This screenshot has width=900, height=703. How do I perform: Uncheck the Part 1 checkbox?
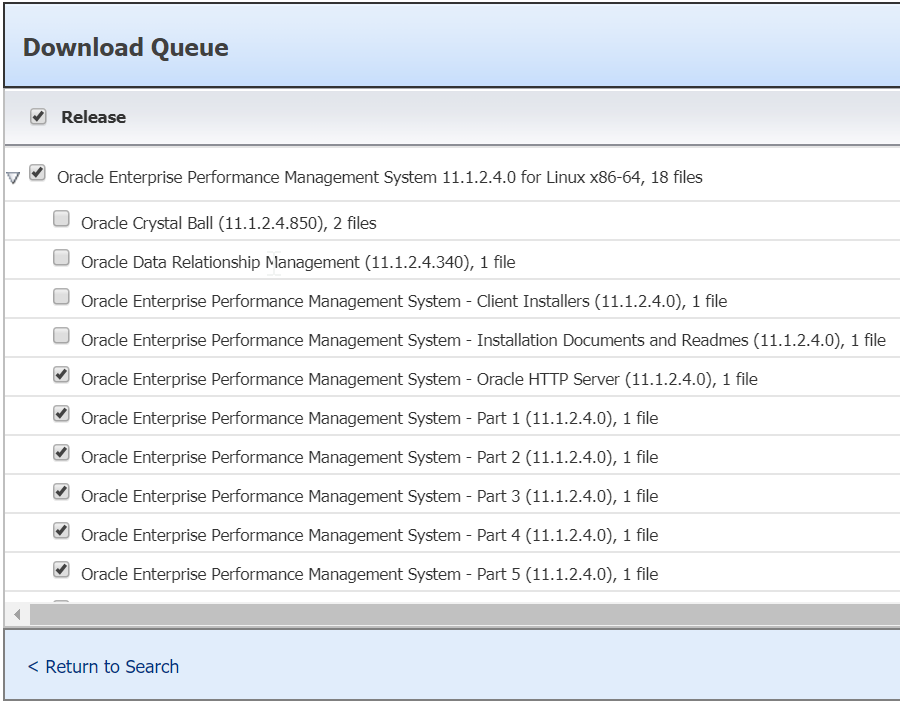61,414
